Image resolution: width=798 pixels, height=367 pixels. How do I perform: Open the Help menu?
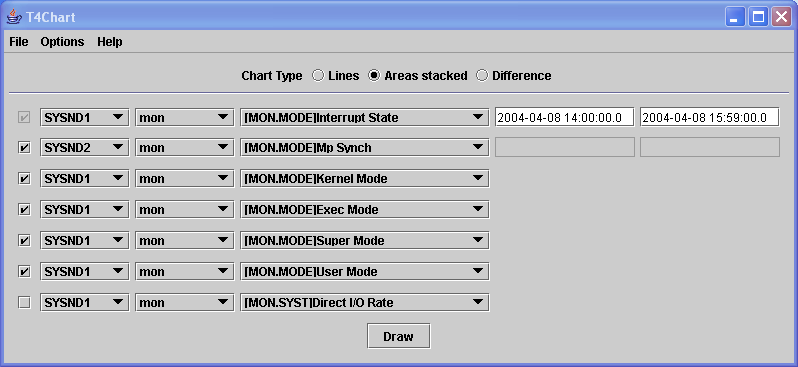pyautogui.click(x=110, y=42)
